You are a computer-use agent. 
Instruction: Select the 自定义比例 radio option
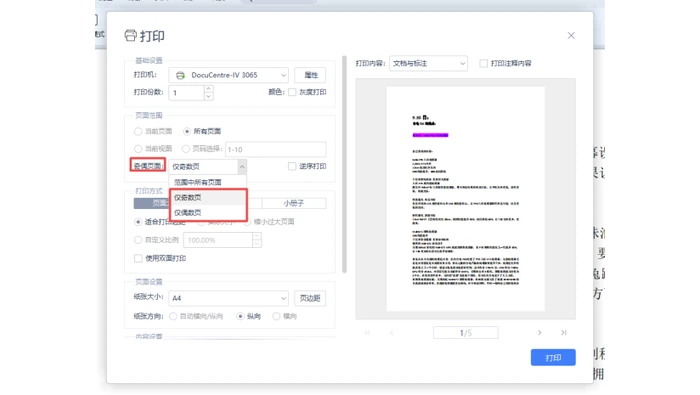pyautogui.click(x=138, y=240)
